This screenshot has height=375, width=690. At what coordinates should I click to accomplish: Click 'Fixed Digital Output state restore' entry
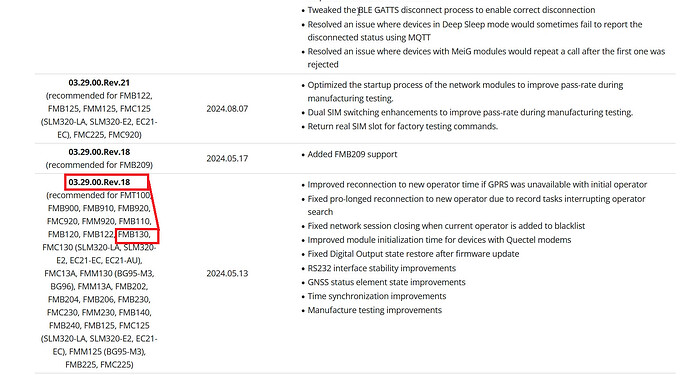(413, 254)
